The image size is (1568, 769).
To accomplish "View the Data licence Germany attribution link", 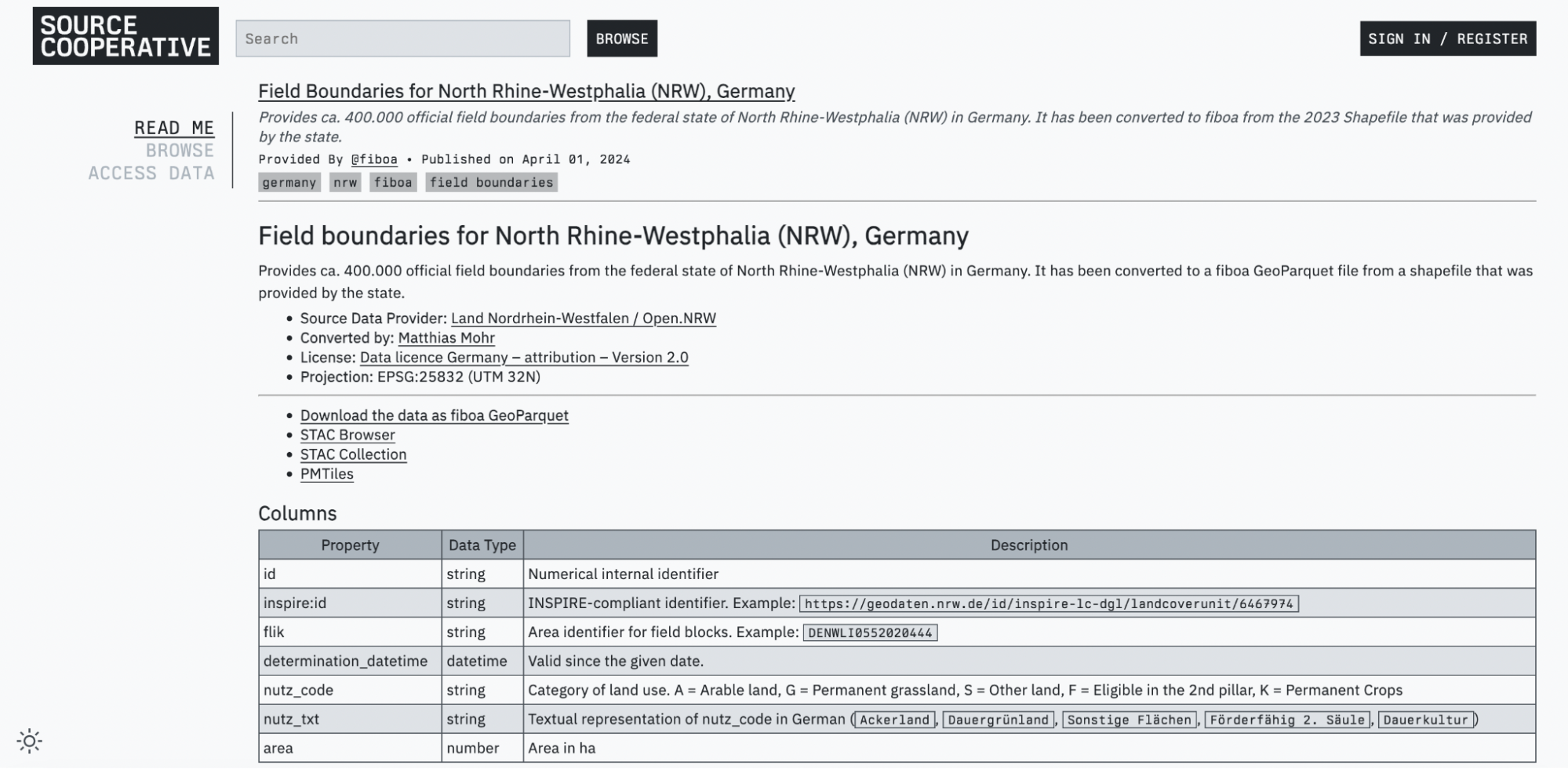I will pyautogui.click(x=522, y=357).
